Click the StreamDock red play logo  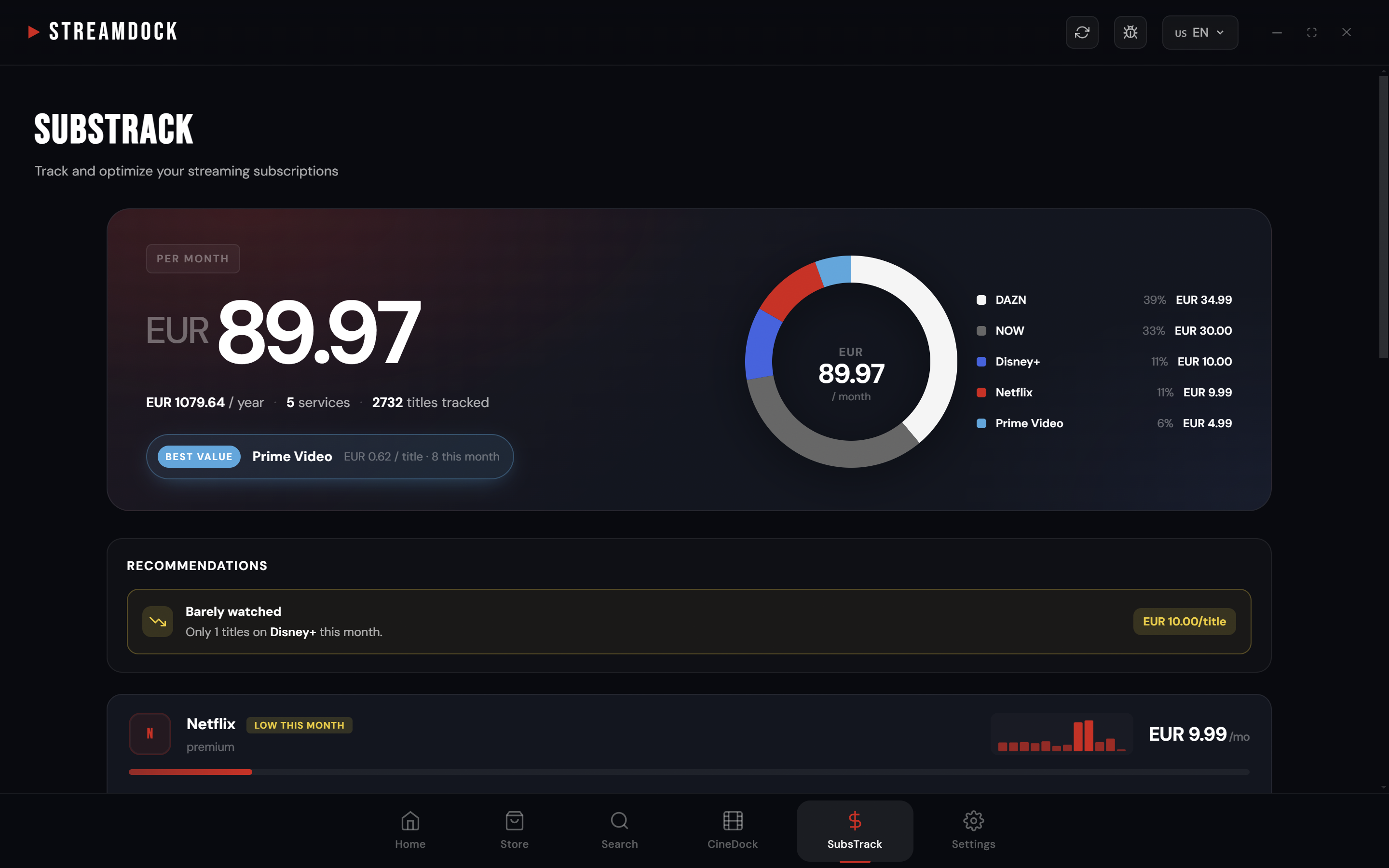tap(34, 32)
